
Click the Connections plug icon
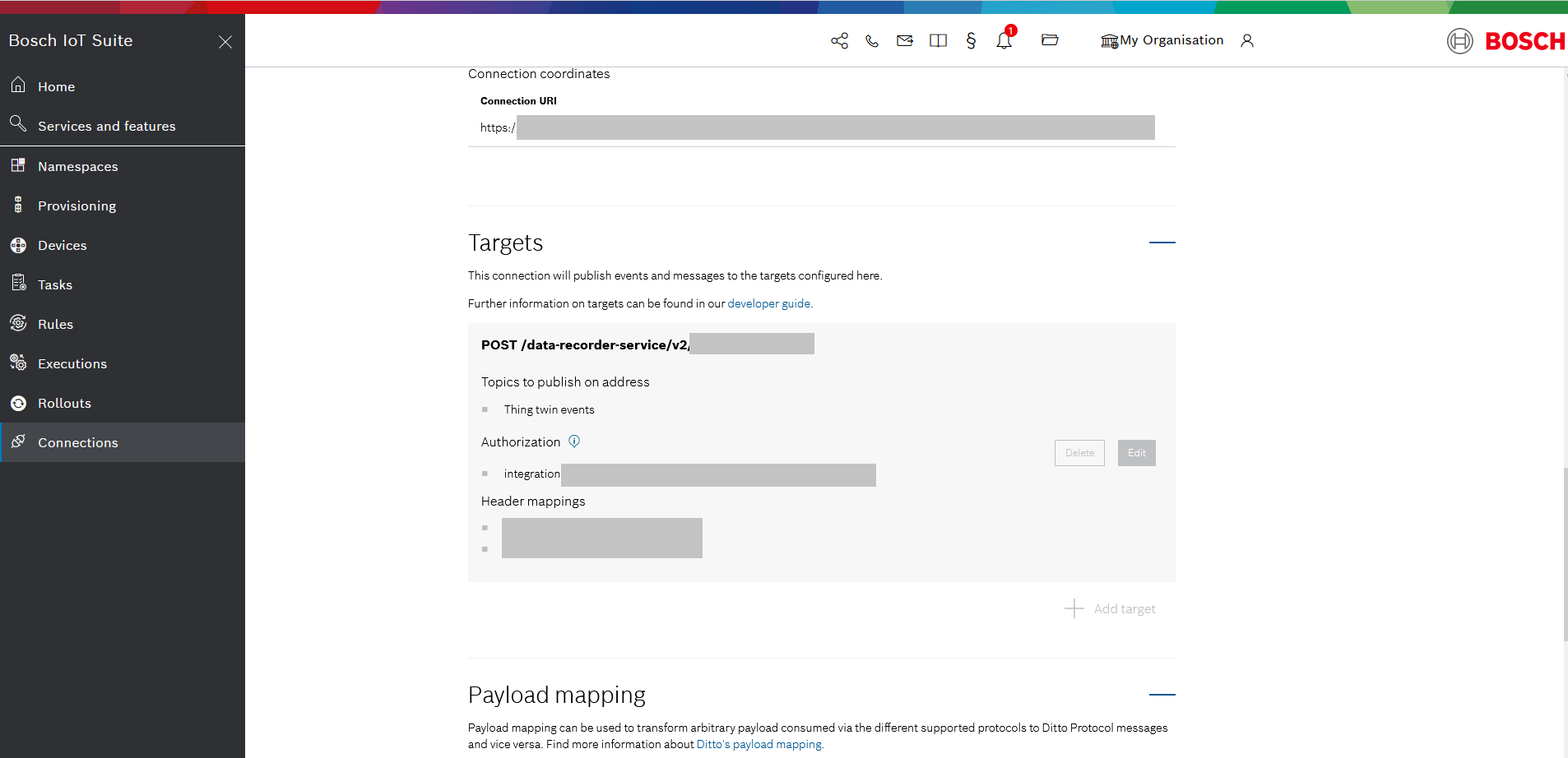pos(18,441)
